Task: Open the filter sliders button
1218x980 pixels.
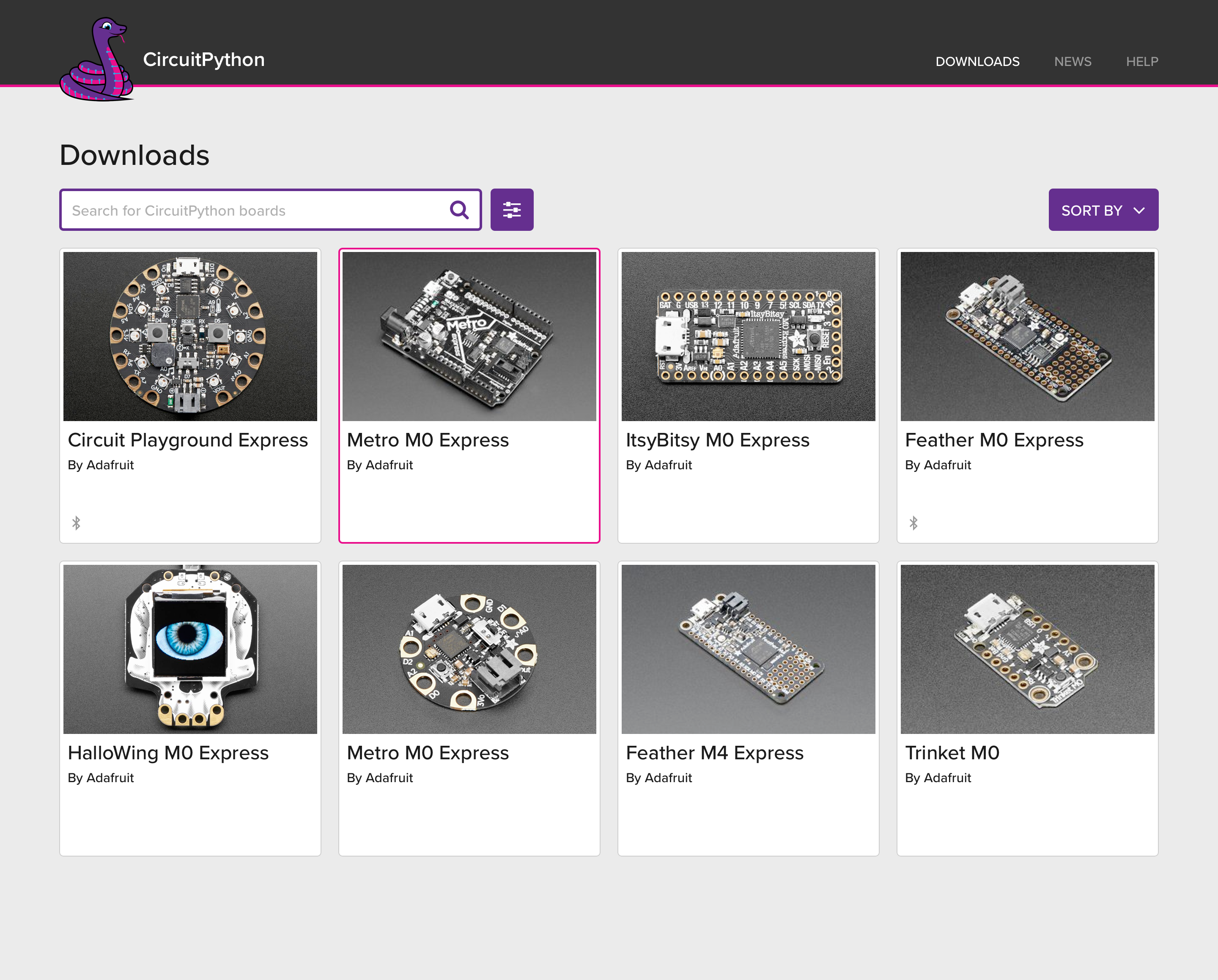Action: click(512, 210)
